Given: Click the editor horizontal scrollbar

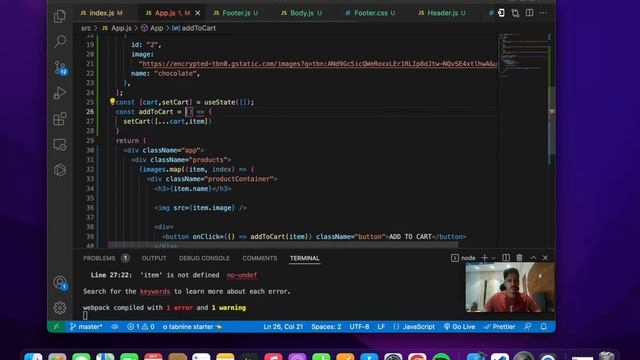Looking at the screenshot, I should pyautogui.click(x=283, y=245).
